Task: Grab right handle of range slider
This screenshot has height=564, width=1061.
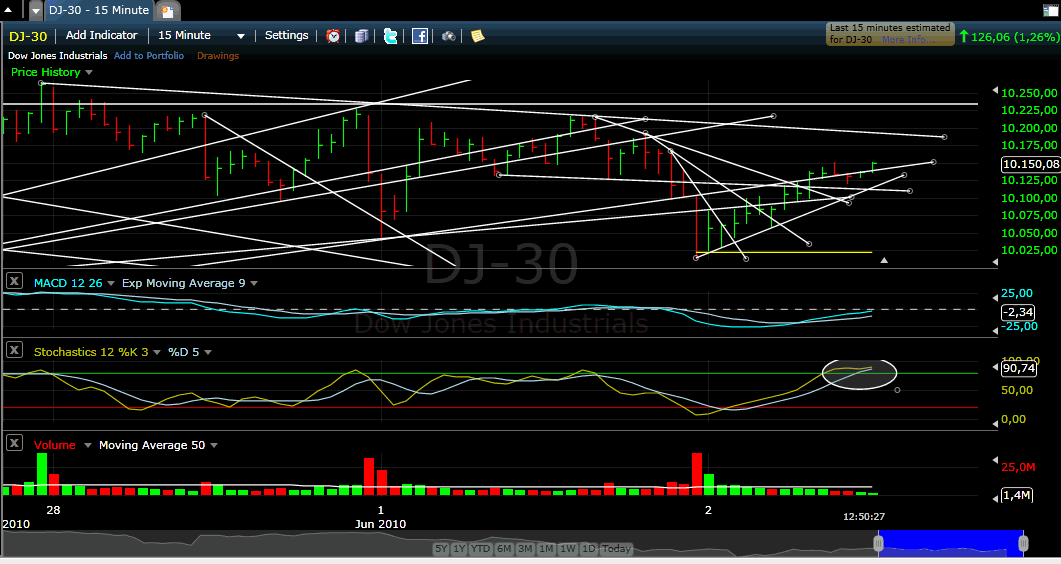Action: point(1023,543)
